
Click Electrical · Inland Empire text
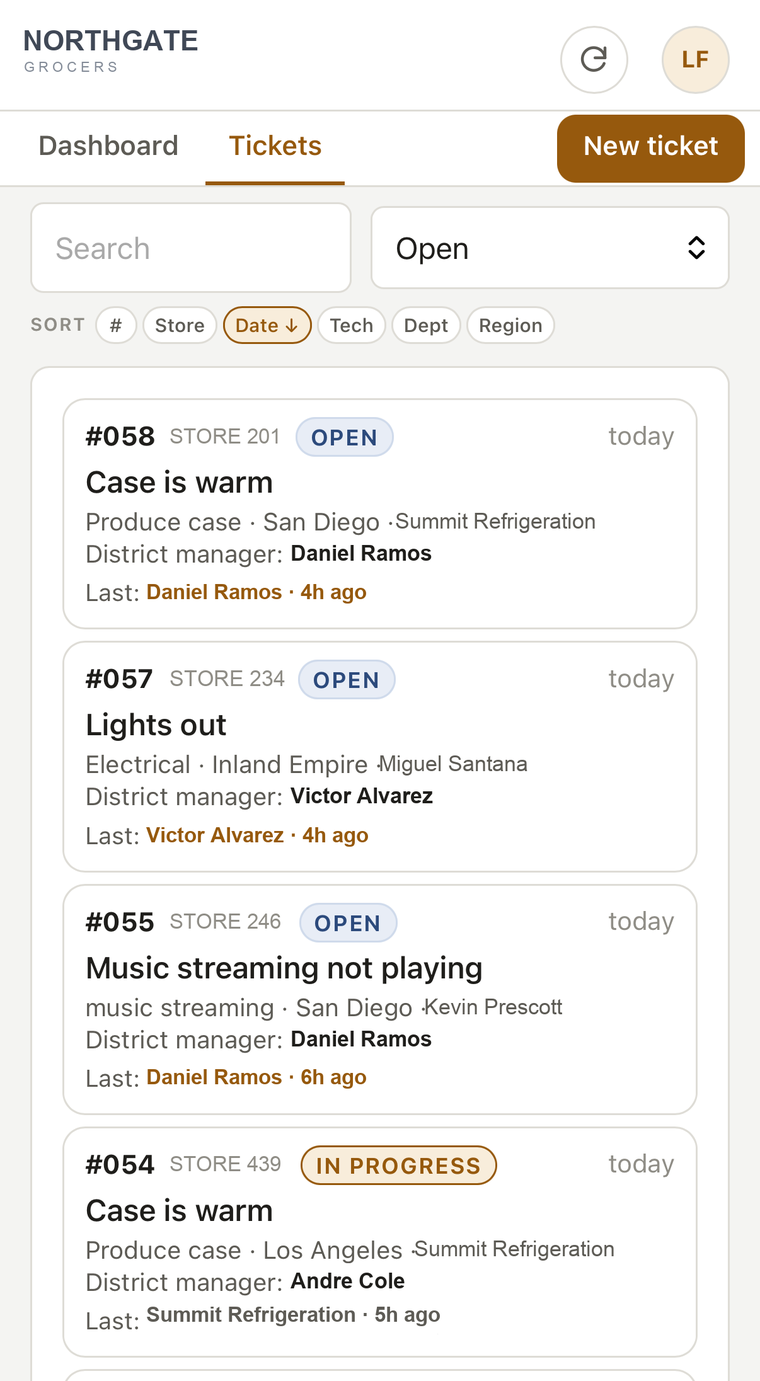[227, 765]
